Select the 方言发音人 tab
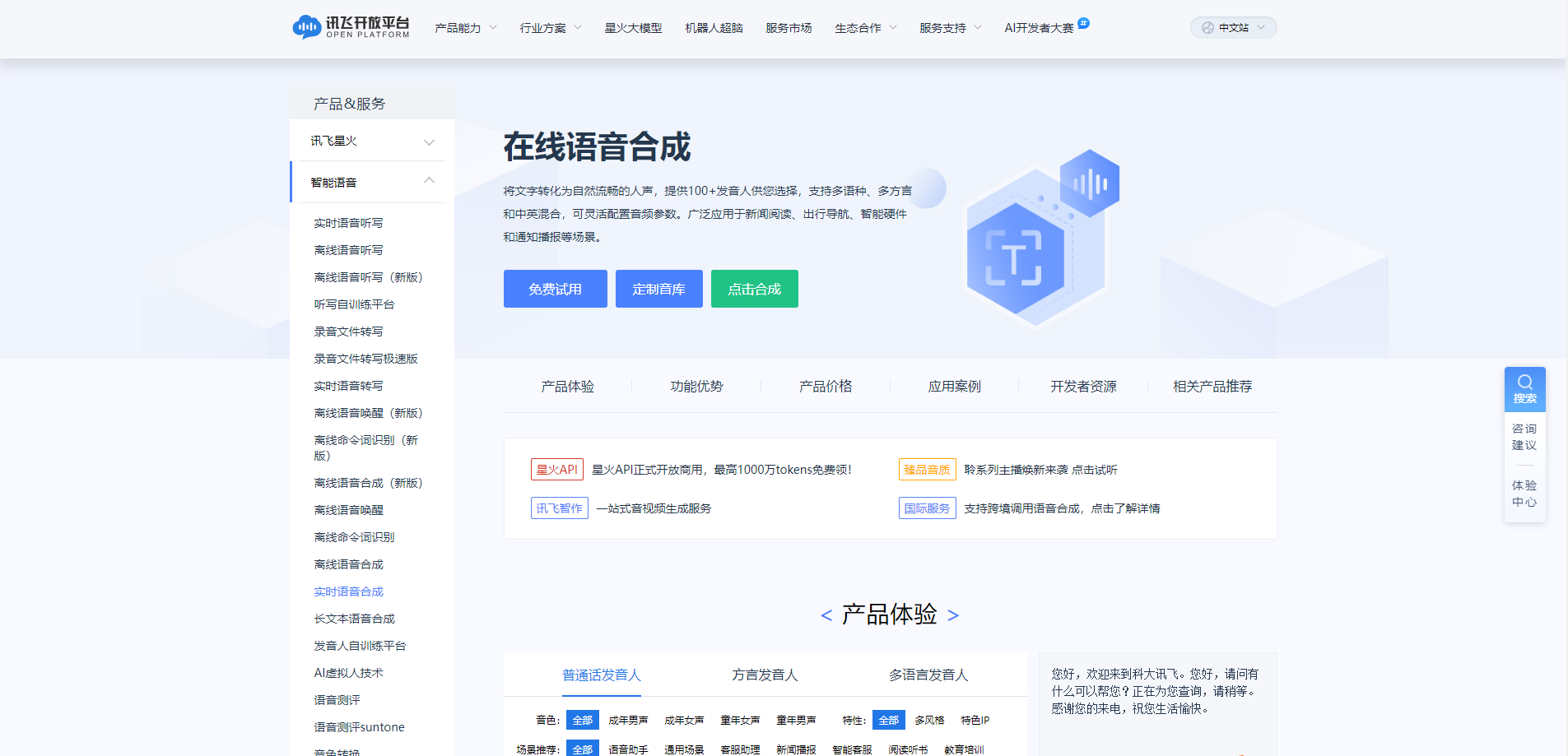The height and width of the screenshot is (756, 1568). click(x=765, y=675)
